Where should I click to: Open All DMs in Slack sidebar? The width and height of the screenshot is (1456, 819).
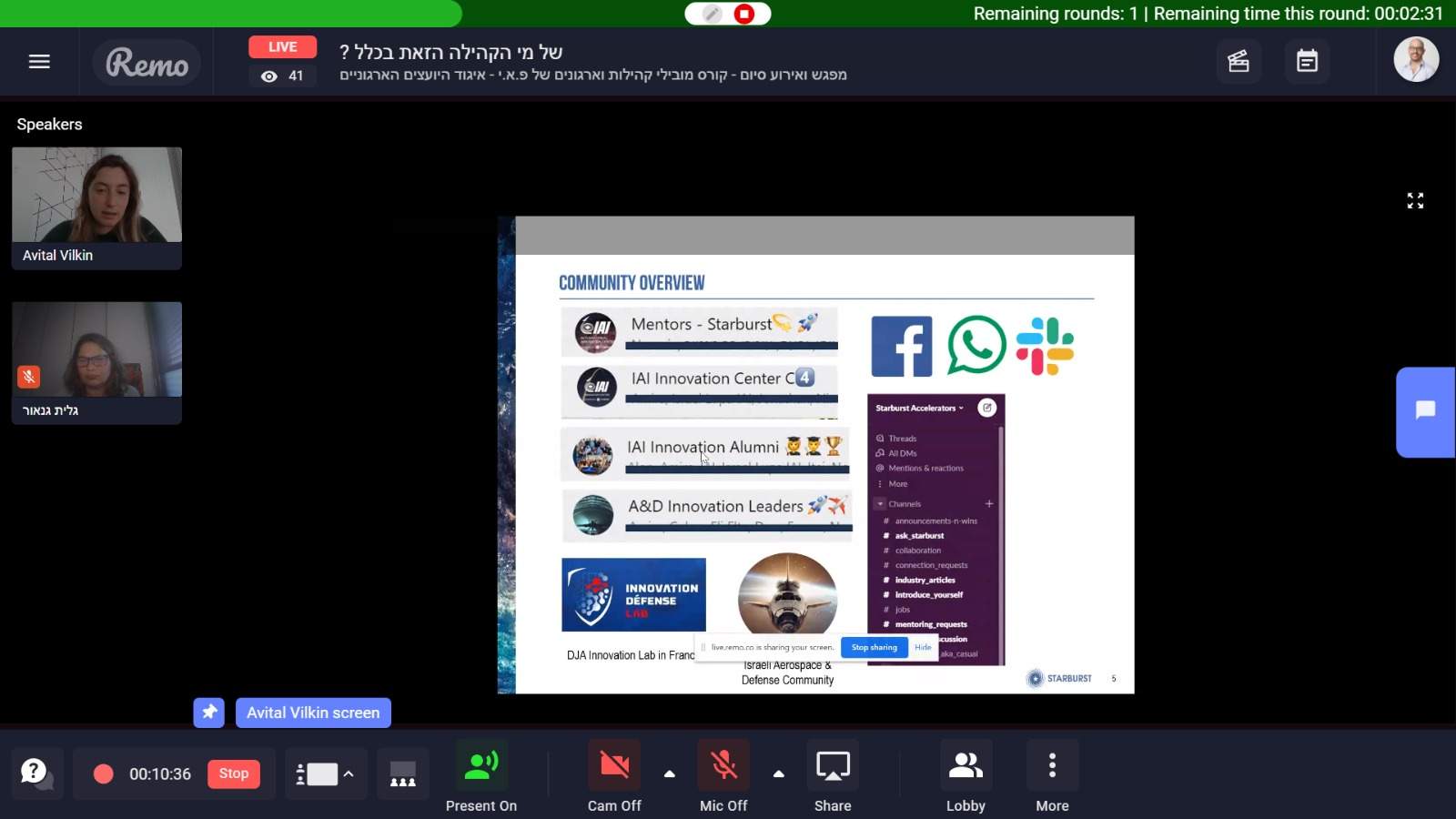click(903, 453)
